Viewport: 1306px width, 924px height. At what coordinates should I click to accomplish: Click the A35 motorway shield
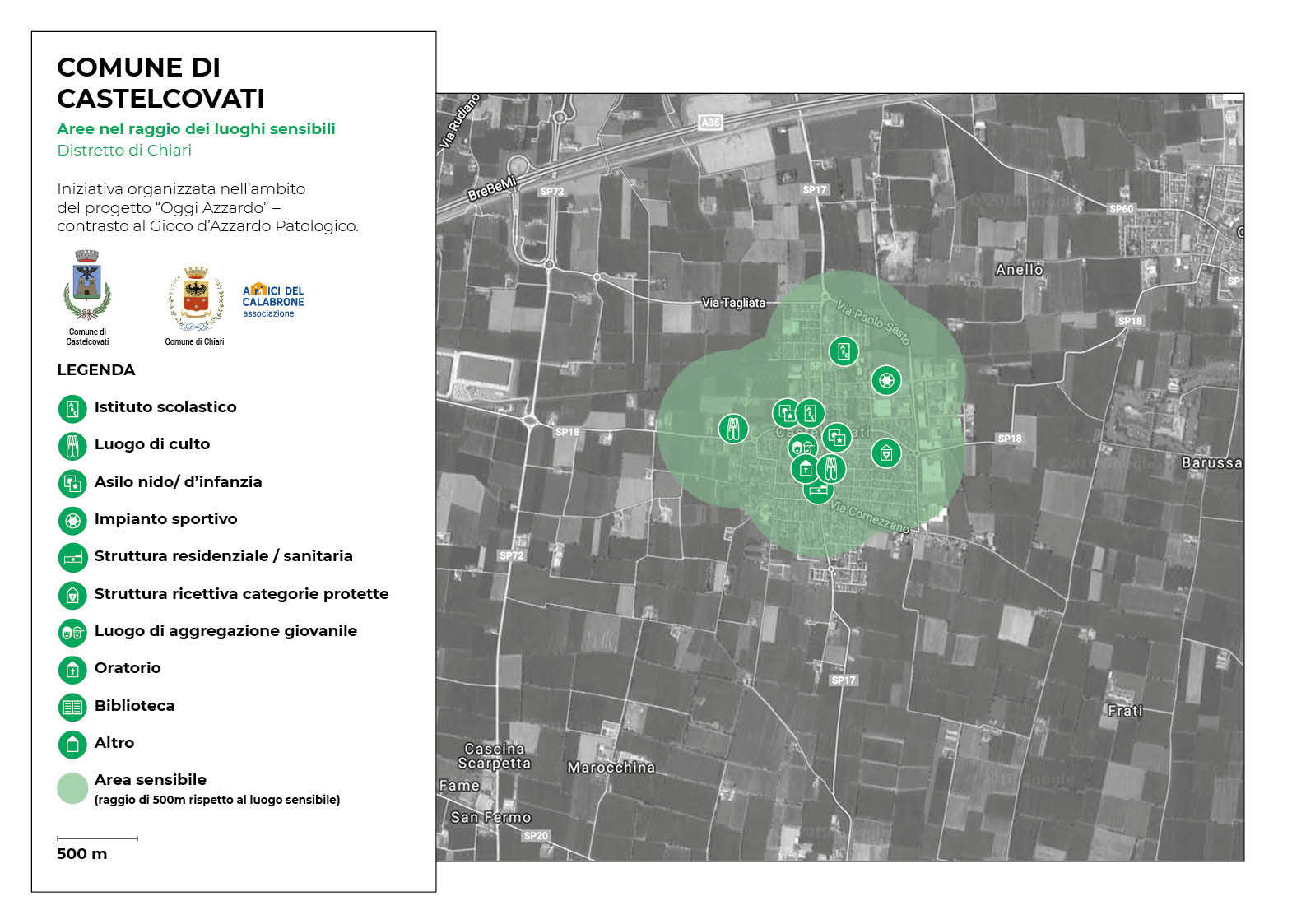point(710,123)
